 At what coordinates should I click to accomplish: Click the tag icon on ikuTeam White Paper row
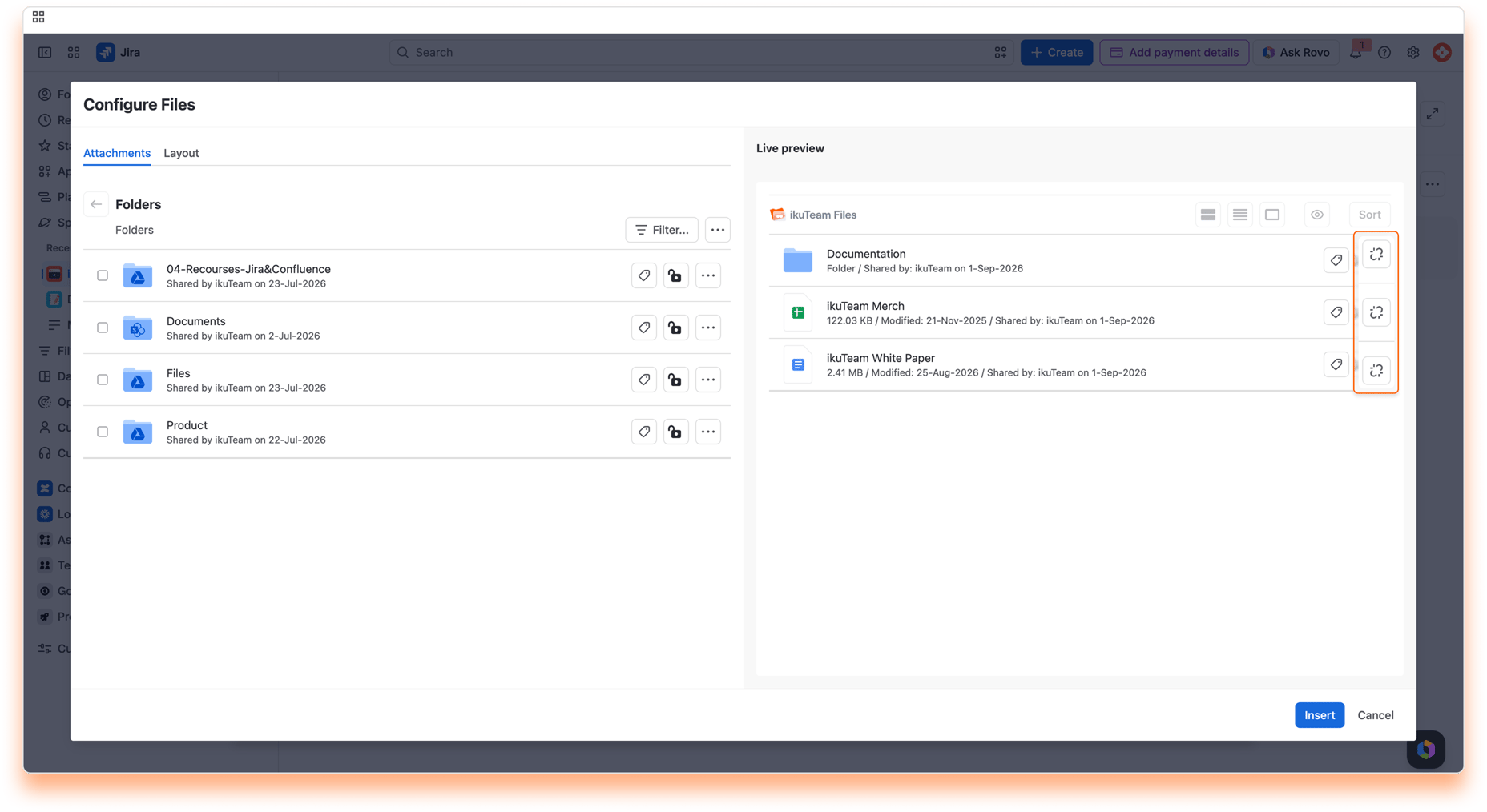point(1336,364)
